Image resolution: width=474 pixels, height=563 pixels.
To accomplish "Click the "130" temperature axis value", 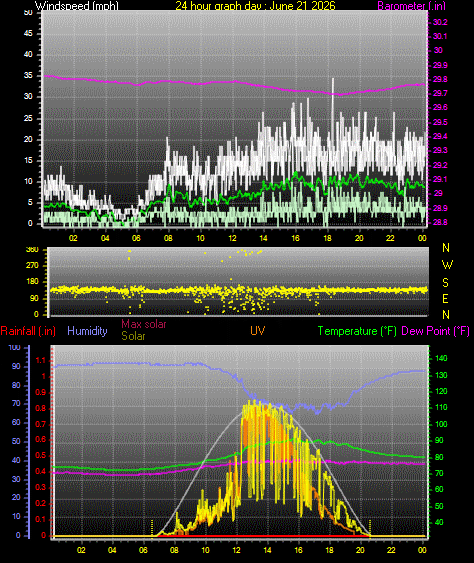I will click(x=441, y=375).
